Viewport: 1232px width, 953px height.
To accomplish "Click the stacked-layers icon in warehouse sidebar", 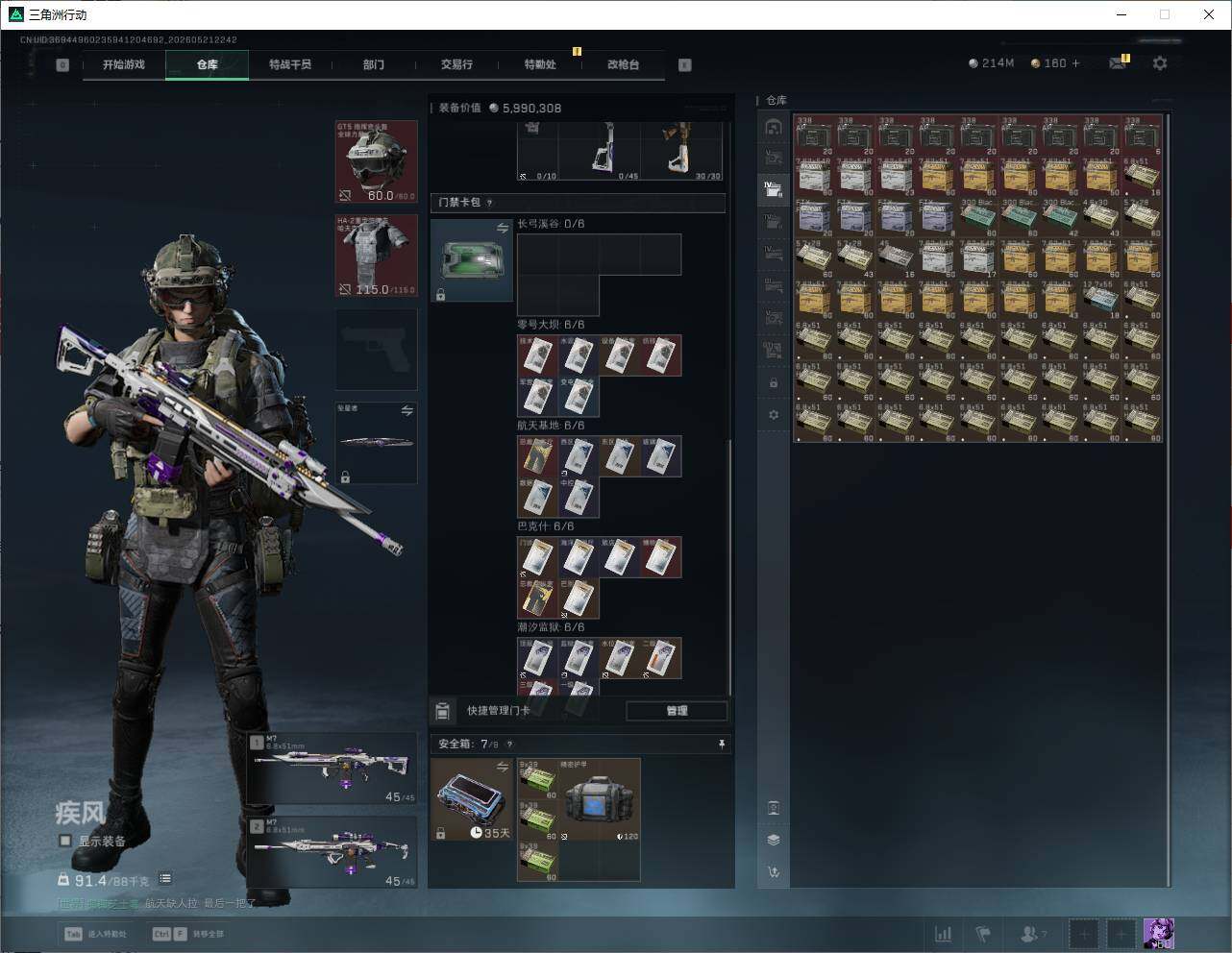I will pos(774,840).
